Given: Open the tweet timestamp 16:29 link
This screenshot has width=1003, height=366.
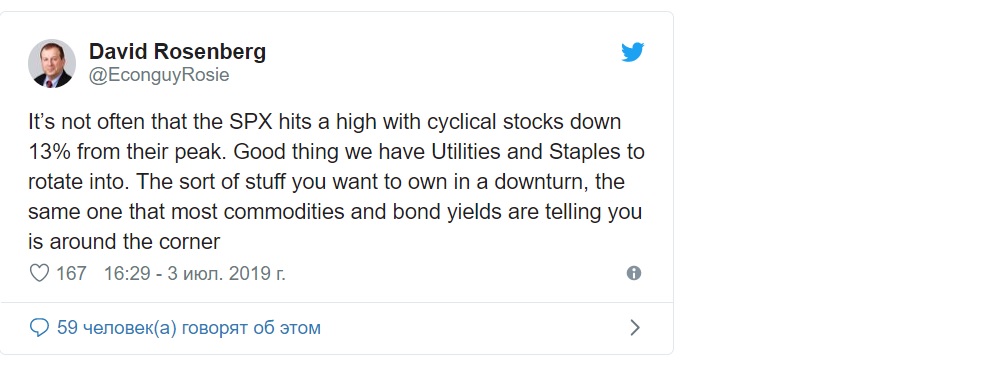Looking at the screenshot, I should click(127, 274).
